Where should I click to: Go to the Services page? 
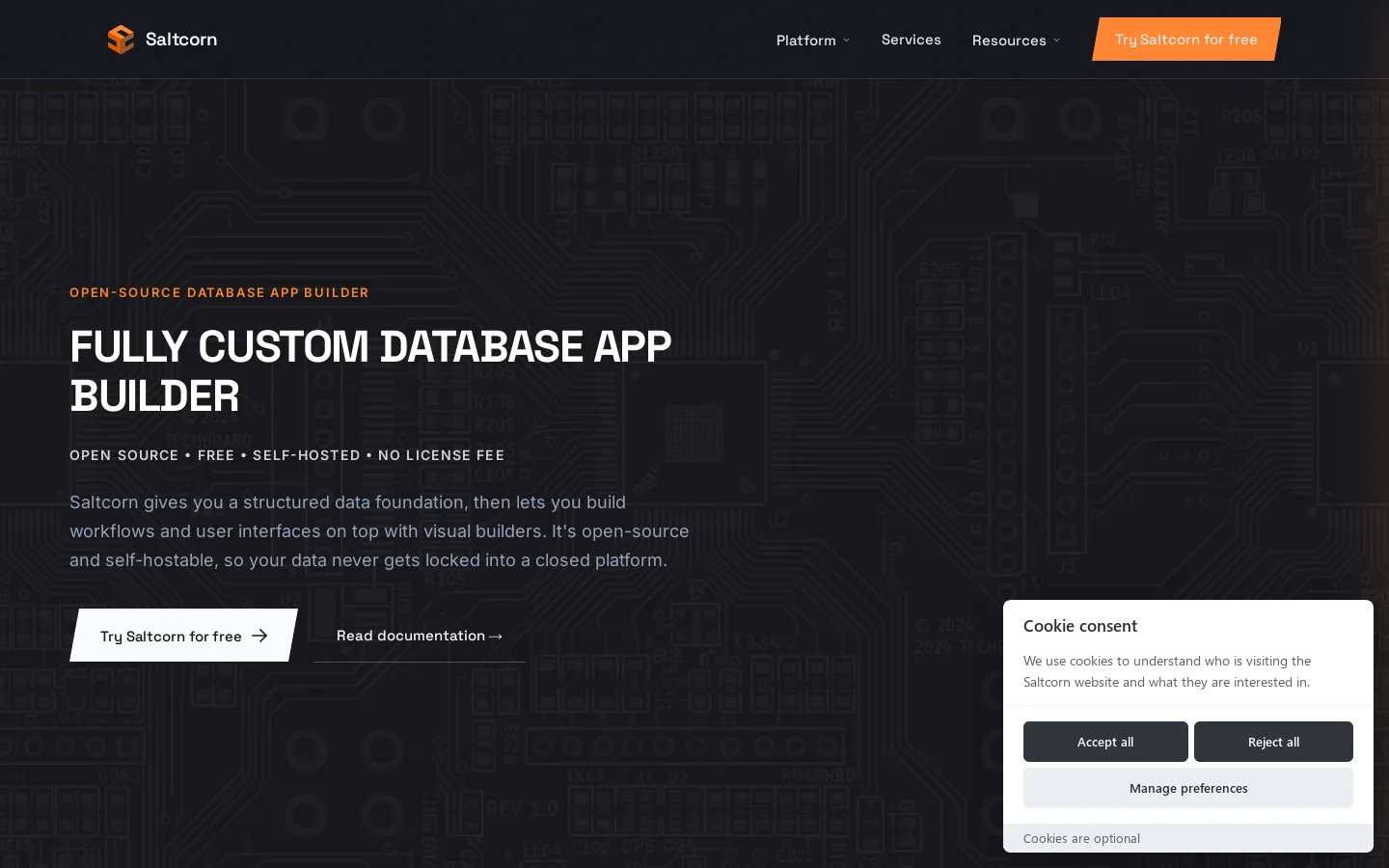pyautogui.click(x=912, y=40)
